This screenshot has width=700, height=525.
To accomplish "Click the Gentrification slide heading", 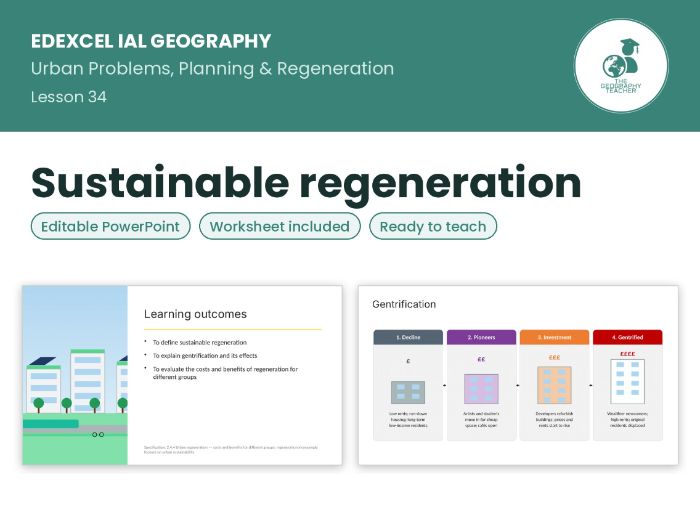I will tap(404, 304).
